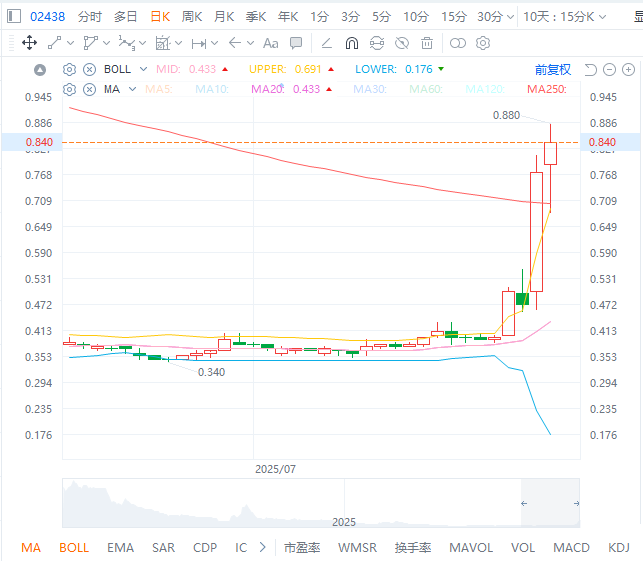
Task: Switch to 15分 minute chart
Action: click(454, 16)
